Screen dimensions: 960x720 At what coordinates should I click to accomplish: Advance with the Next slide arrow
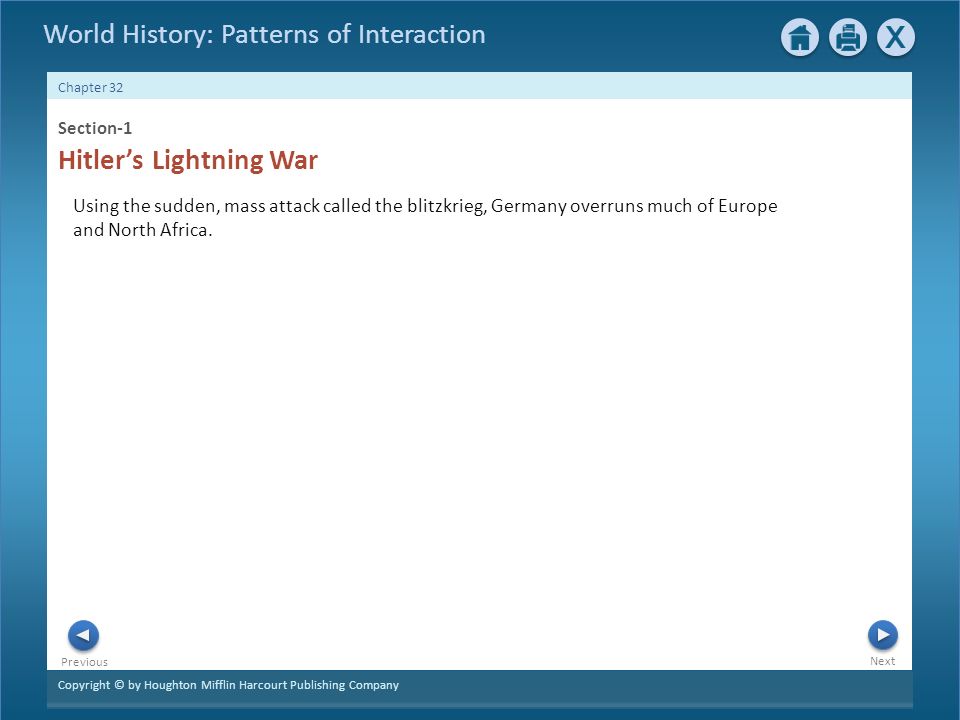pos(883,635)
